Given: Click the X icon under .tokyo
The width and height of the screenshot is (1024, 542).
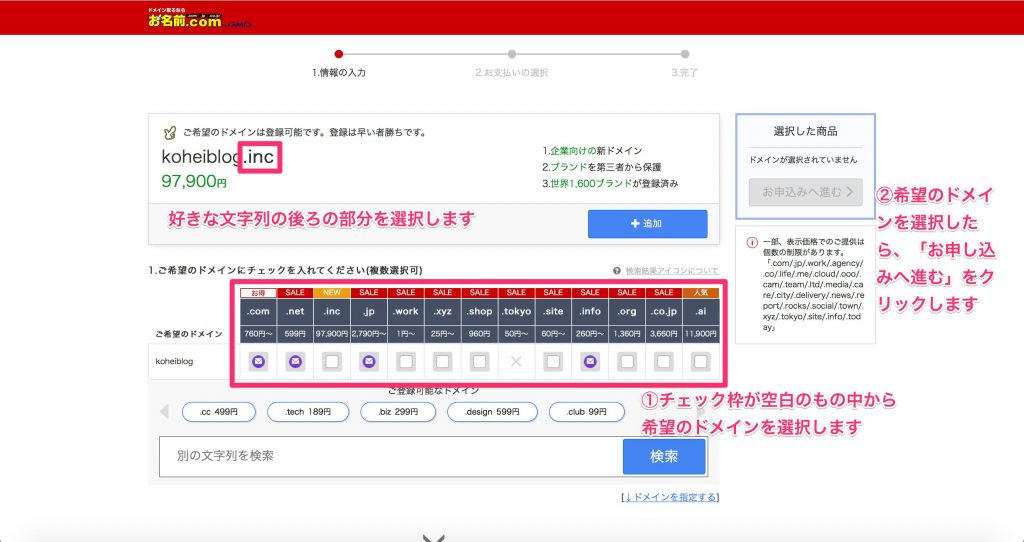Looking at the screenshot, I should [x=516, y=361].
